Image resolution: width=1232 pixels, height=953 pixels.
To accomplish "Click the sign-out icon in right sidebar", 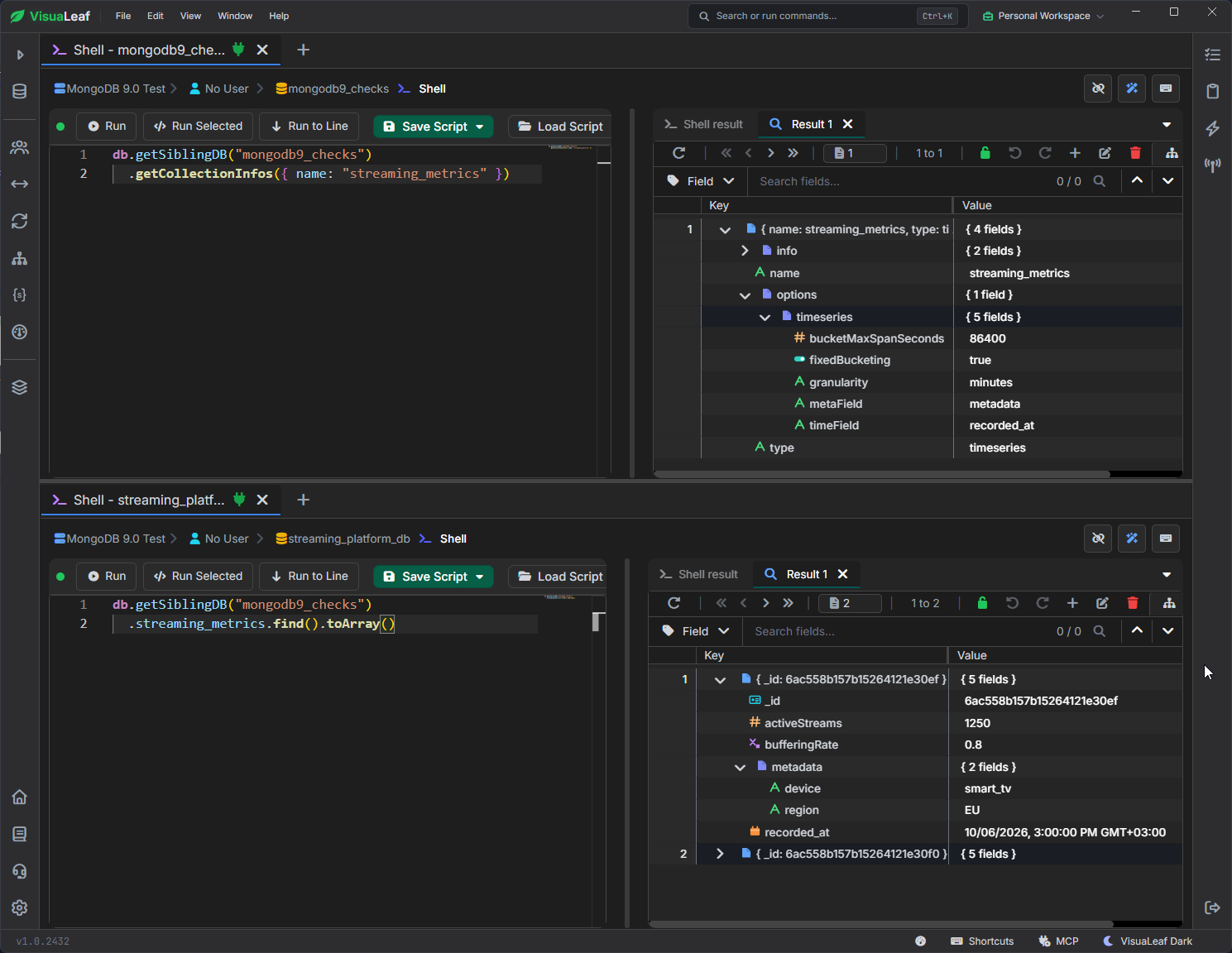I will 1212,908.
